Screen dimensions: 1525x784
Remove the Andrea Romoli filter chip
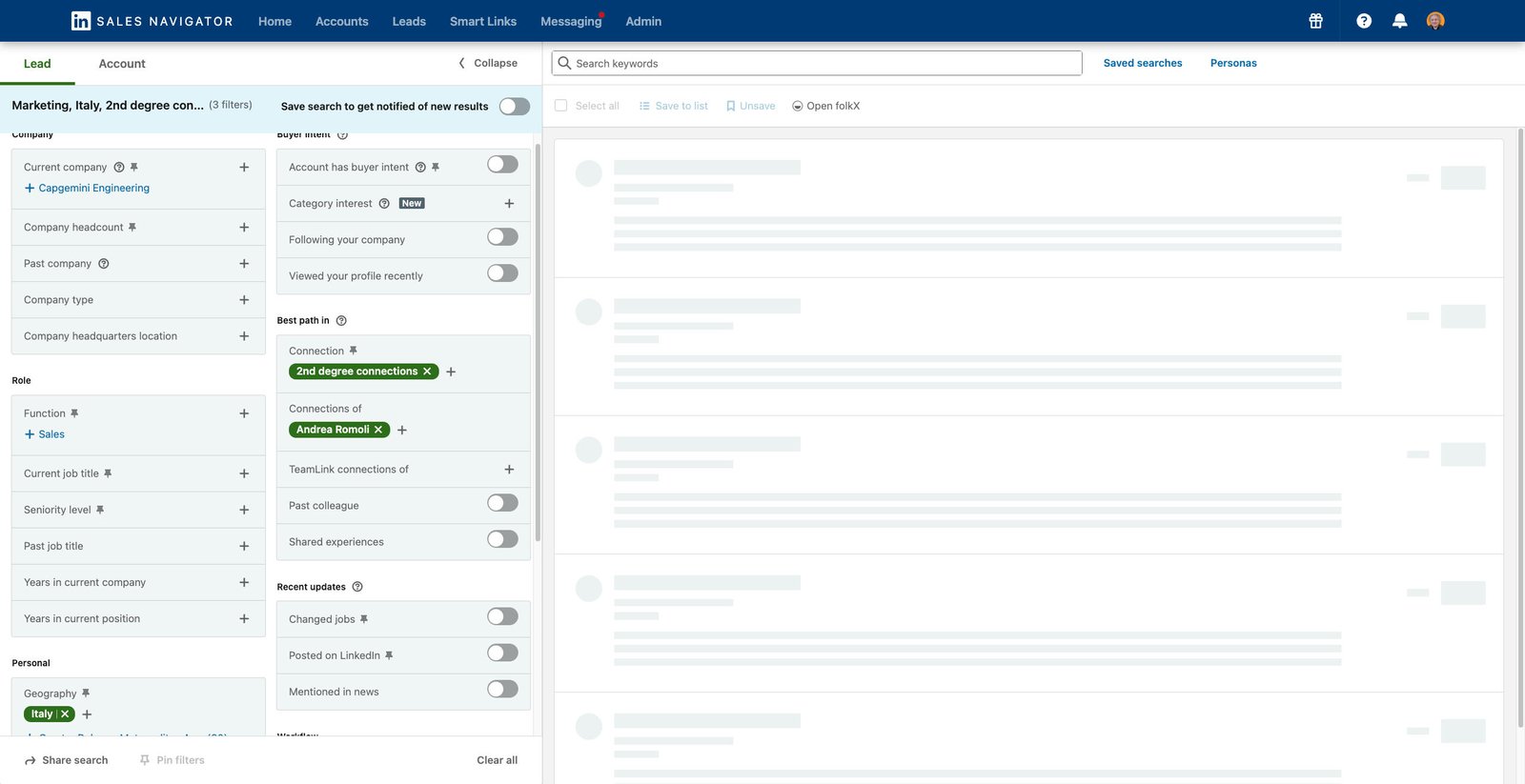click(378, 430)
